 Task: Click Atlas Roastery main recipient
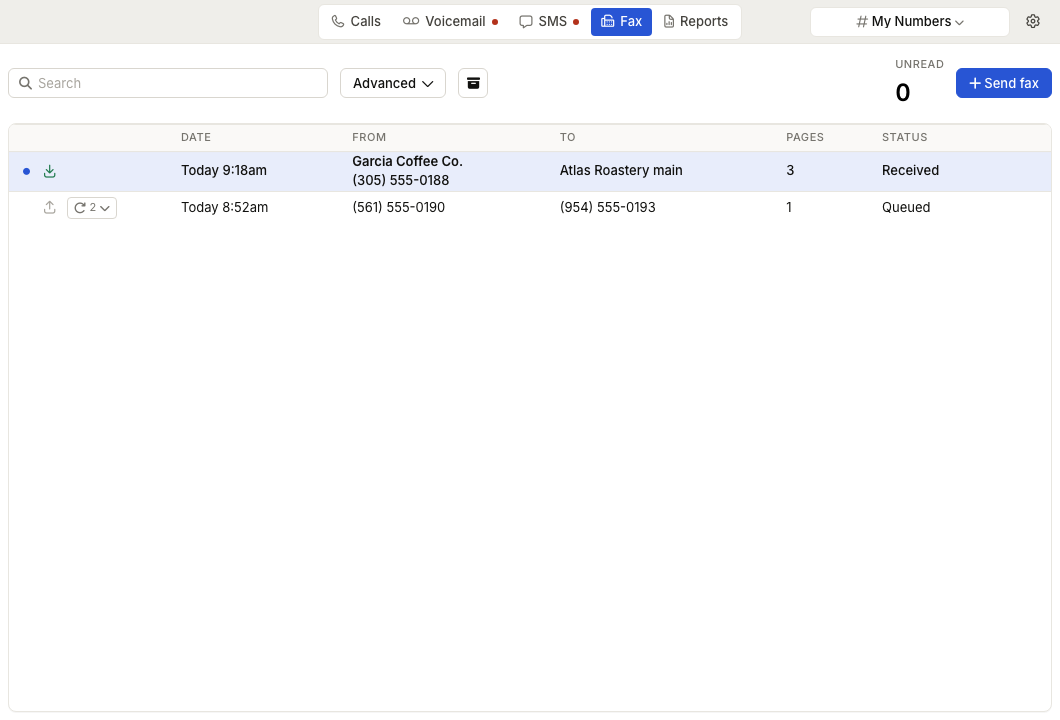click(621, 170)
